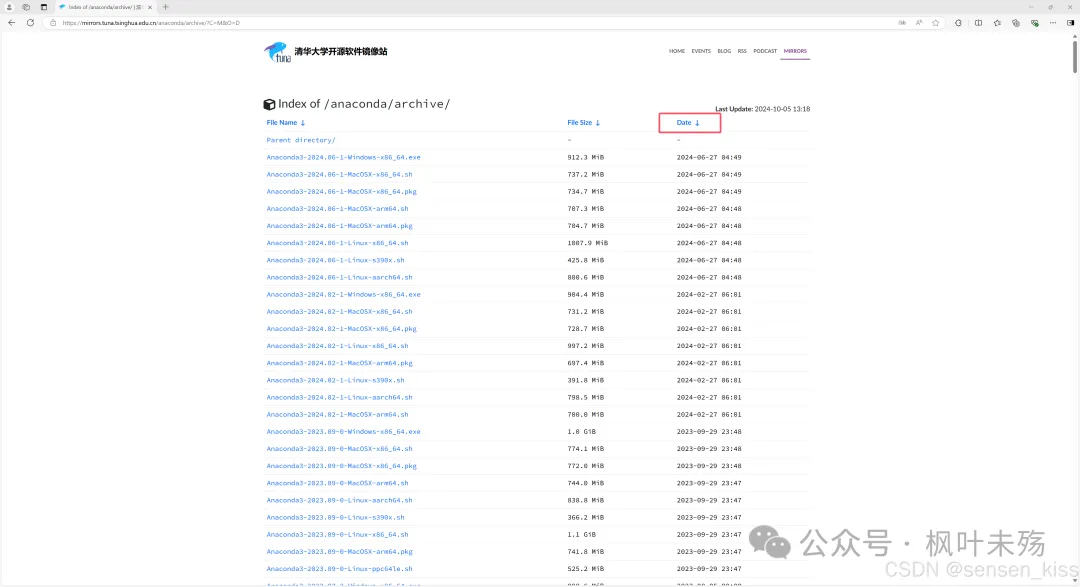Go back with the back arrow
The width and height of the screenshot is (1080, 587).
[12, 23]
